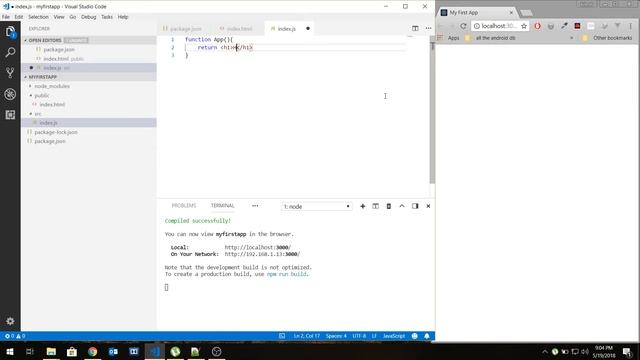Image resolution: width=640 pixels, height=360 pixels.
Task: Open Outlook from the taskbar
Action: click(x=113, y=351)
